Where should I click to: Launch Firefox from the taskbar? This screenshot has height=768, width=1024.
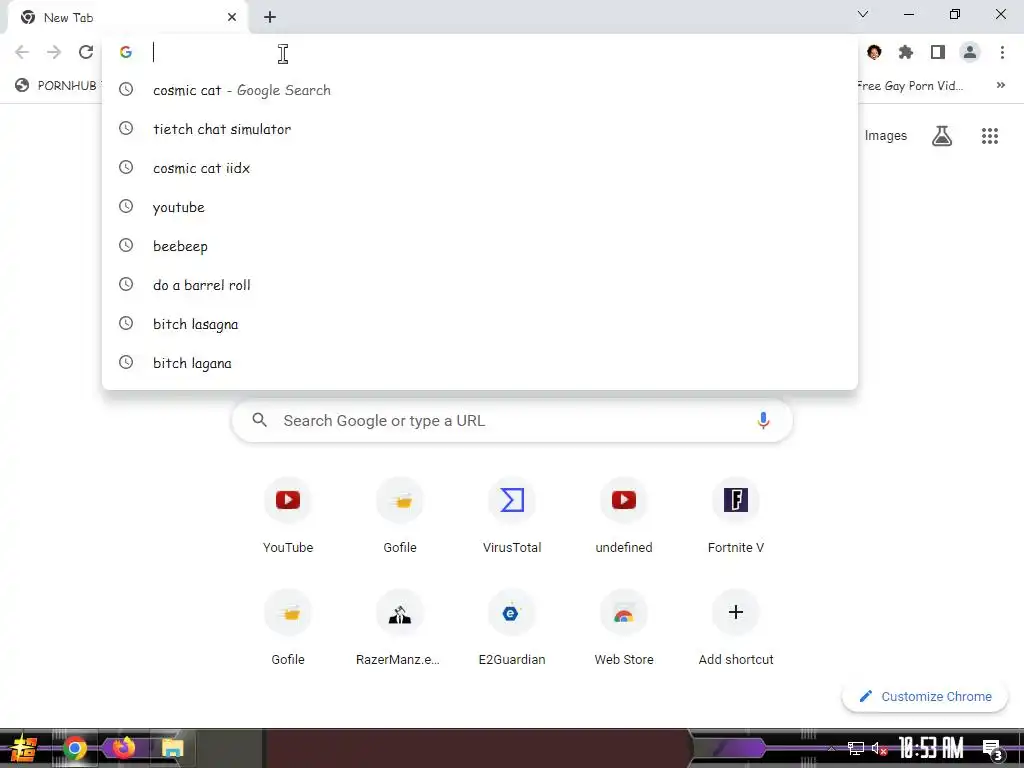(123, 747)
